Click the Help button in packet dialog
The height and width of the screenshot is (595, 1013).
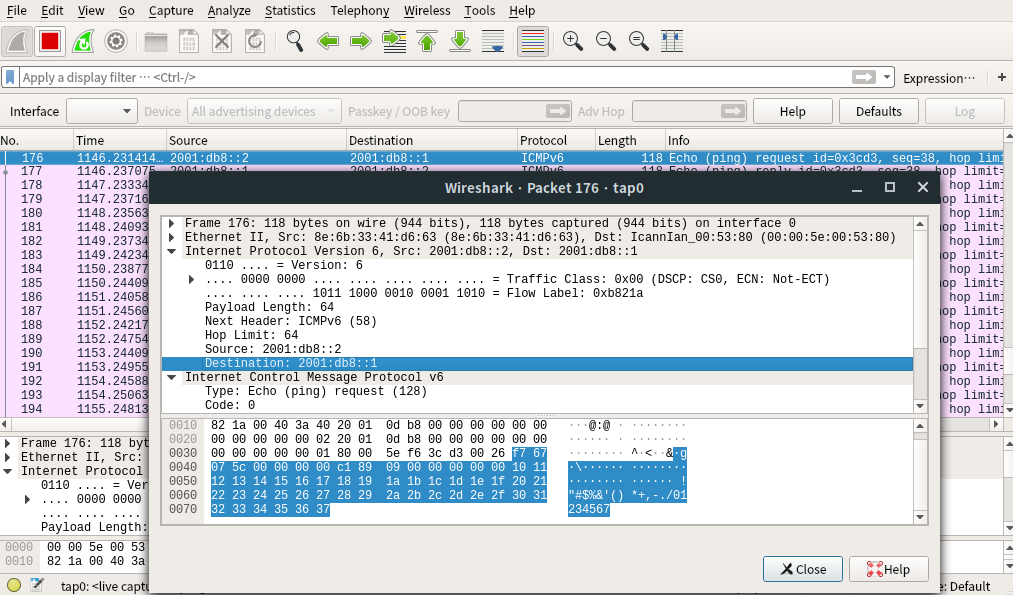pos(888,569)
